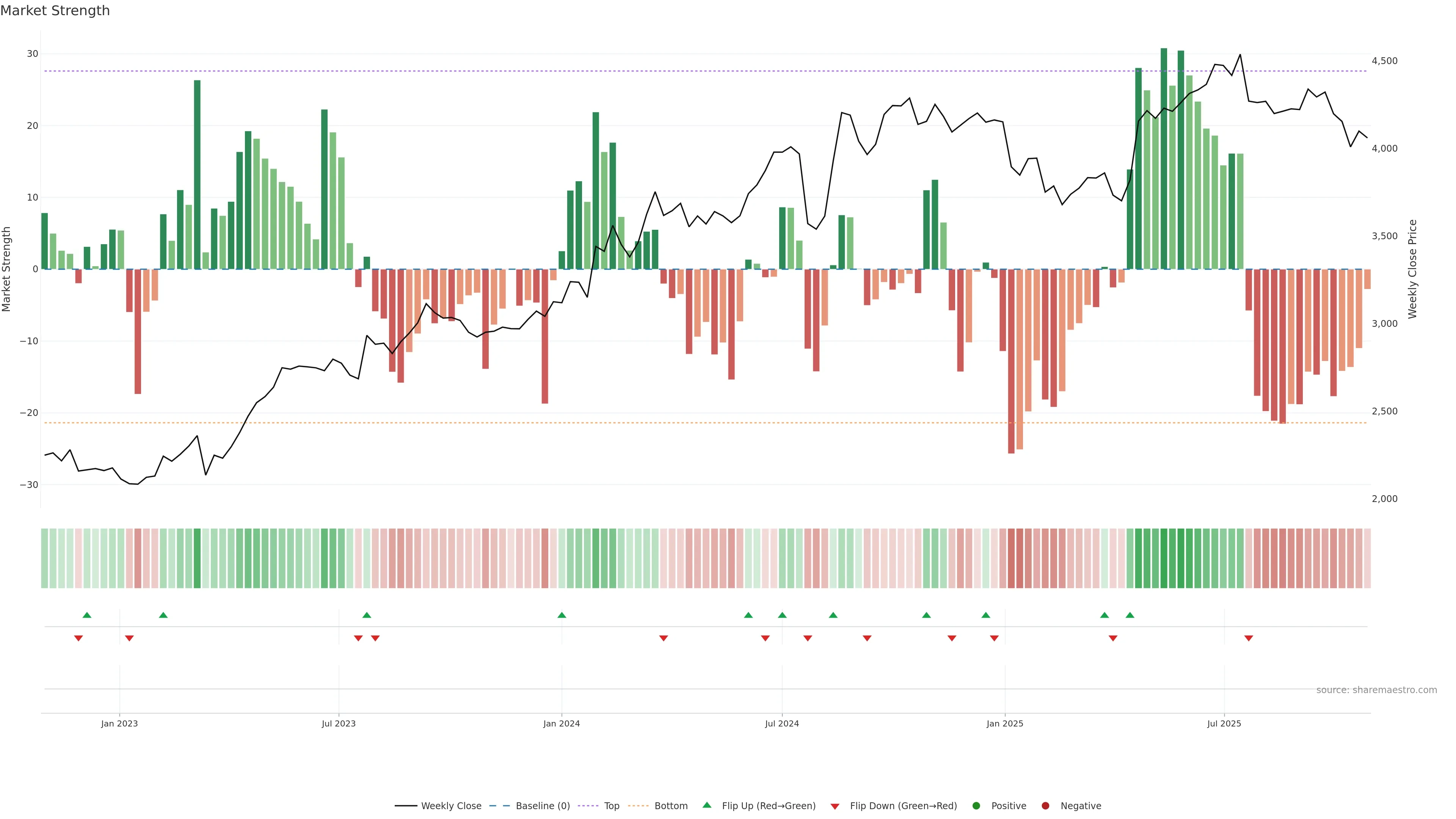
Task: Click flip-up triangle at Jan 2024
Action: pyautogui.click(x=561, y=615)
